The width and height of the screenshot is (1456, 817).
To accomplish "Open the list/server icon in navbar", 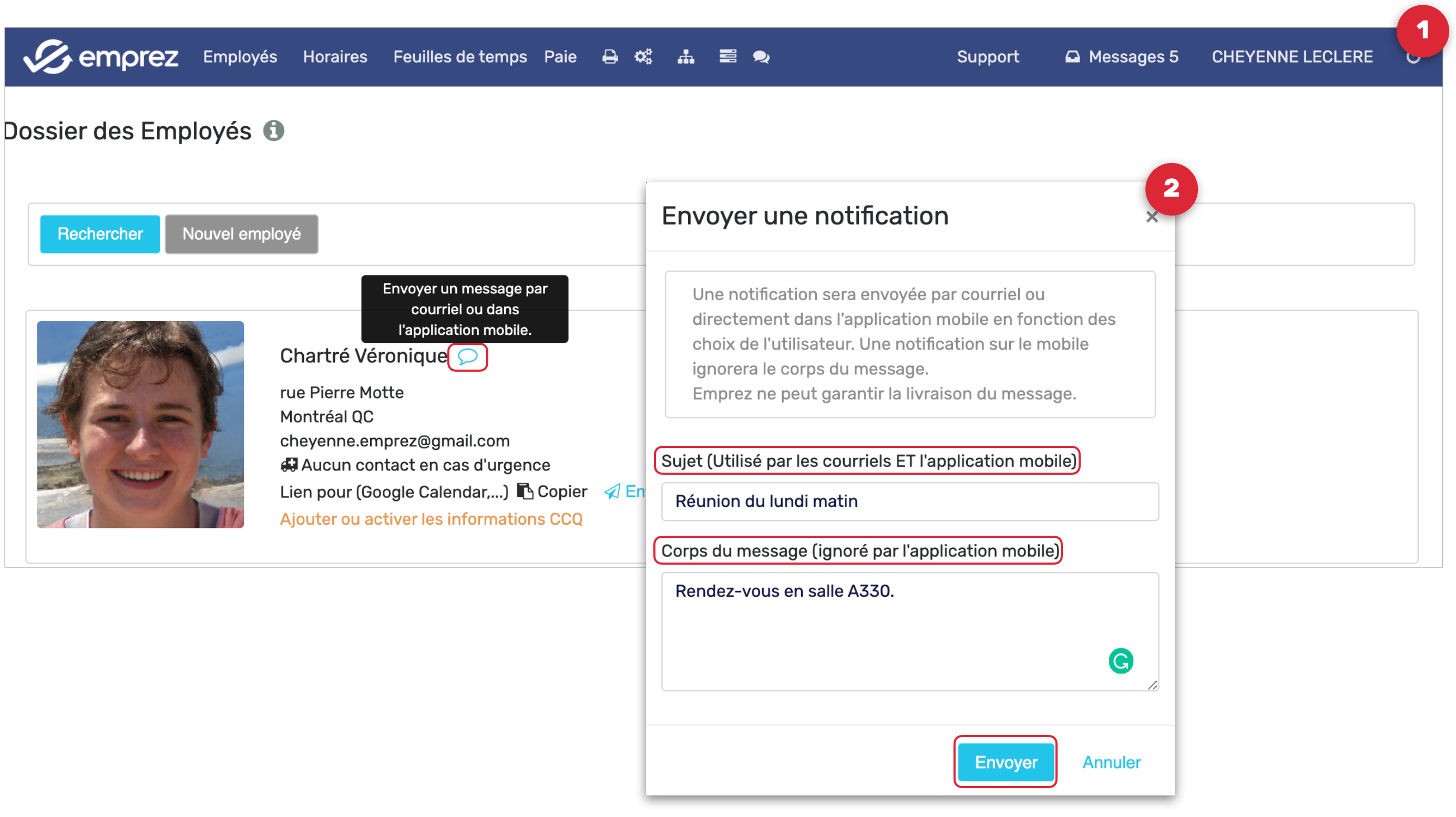I will 727,57.
